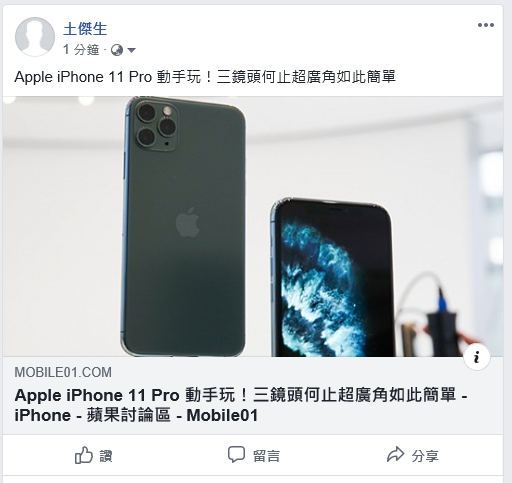Click the globe public privacy icon
The image size is (512, 483).
[x=117, y=50]
